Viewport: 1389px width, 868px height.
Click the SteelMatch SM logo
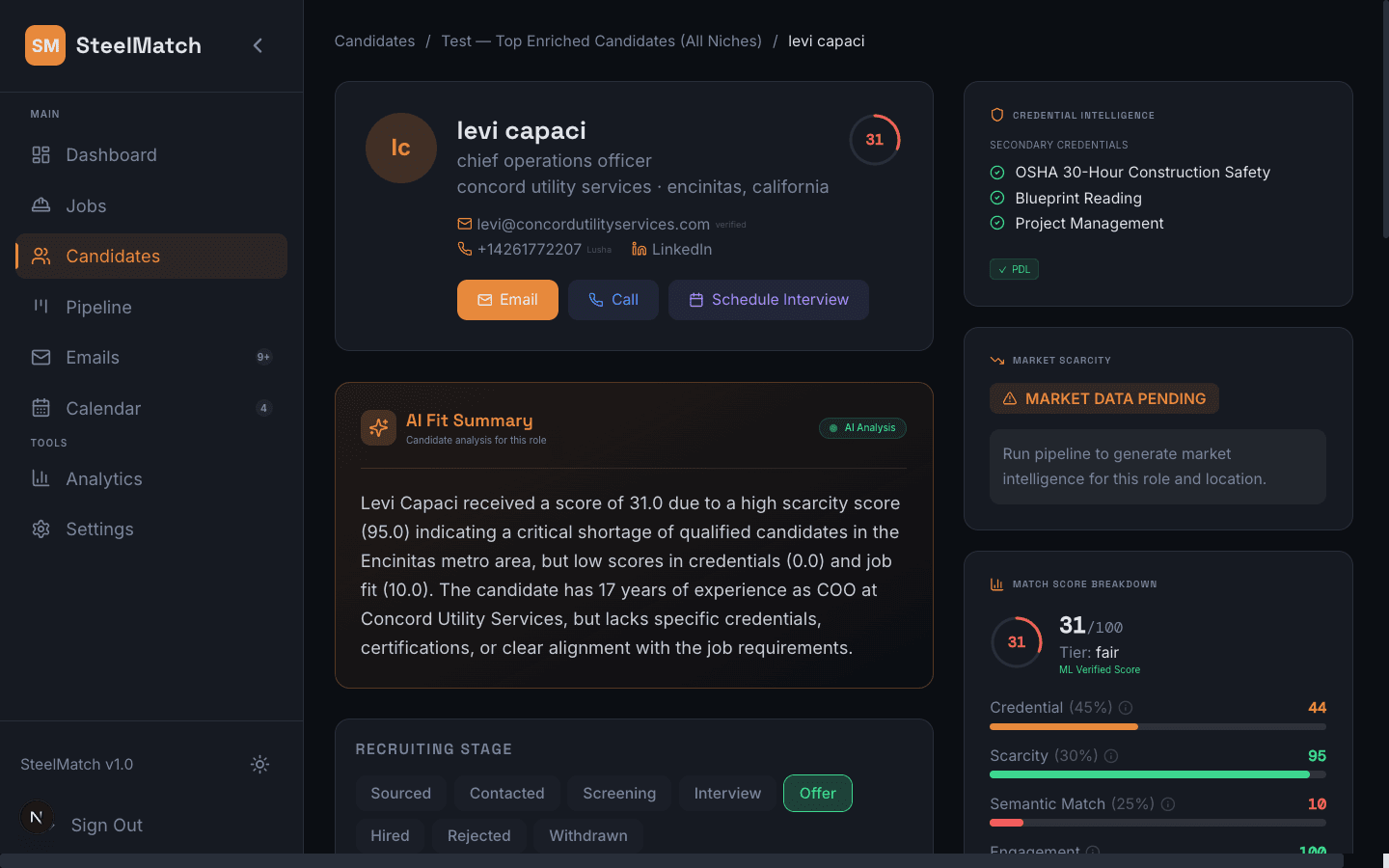pyautogui.click(x=44, y=45)
